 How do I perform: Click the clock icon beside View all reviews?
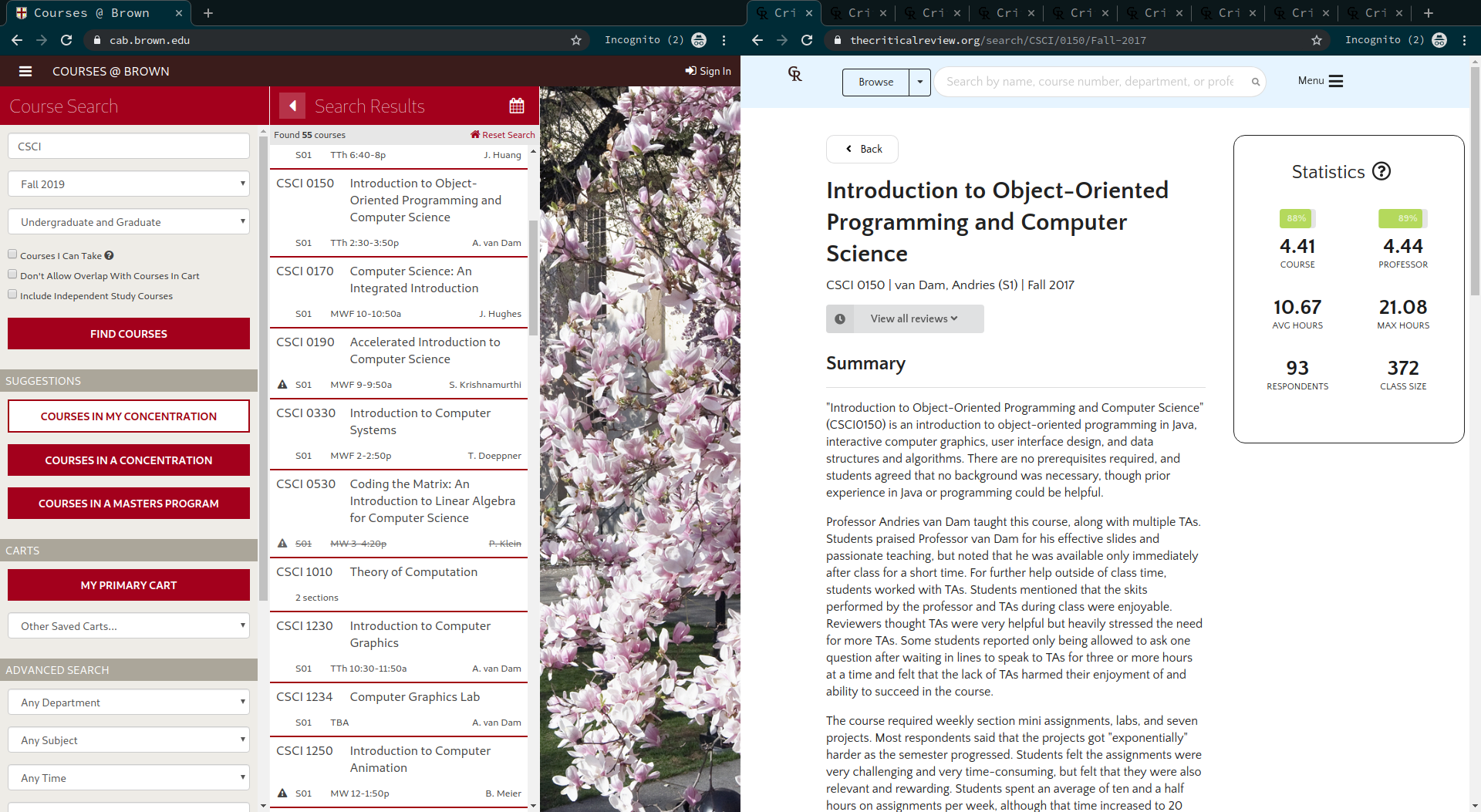click(840, 318)
